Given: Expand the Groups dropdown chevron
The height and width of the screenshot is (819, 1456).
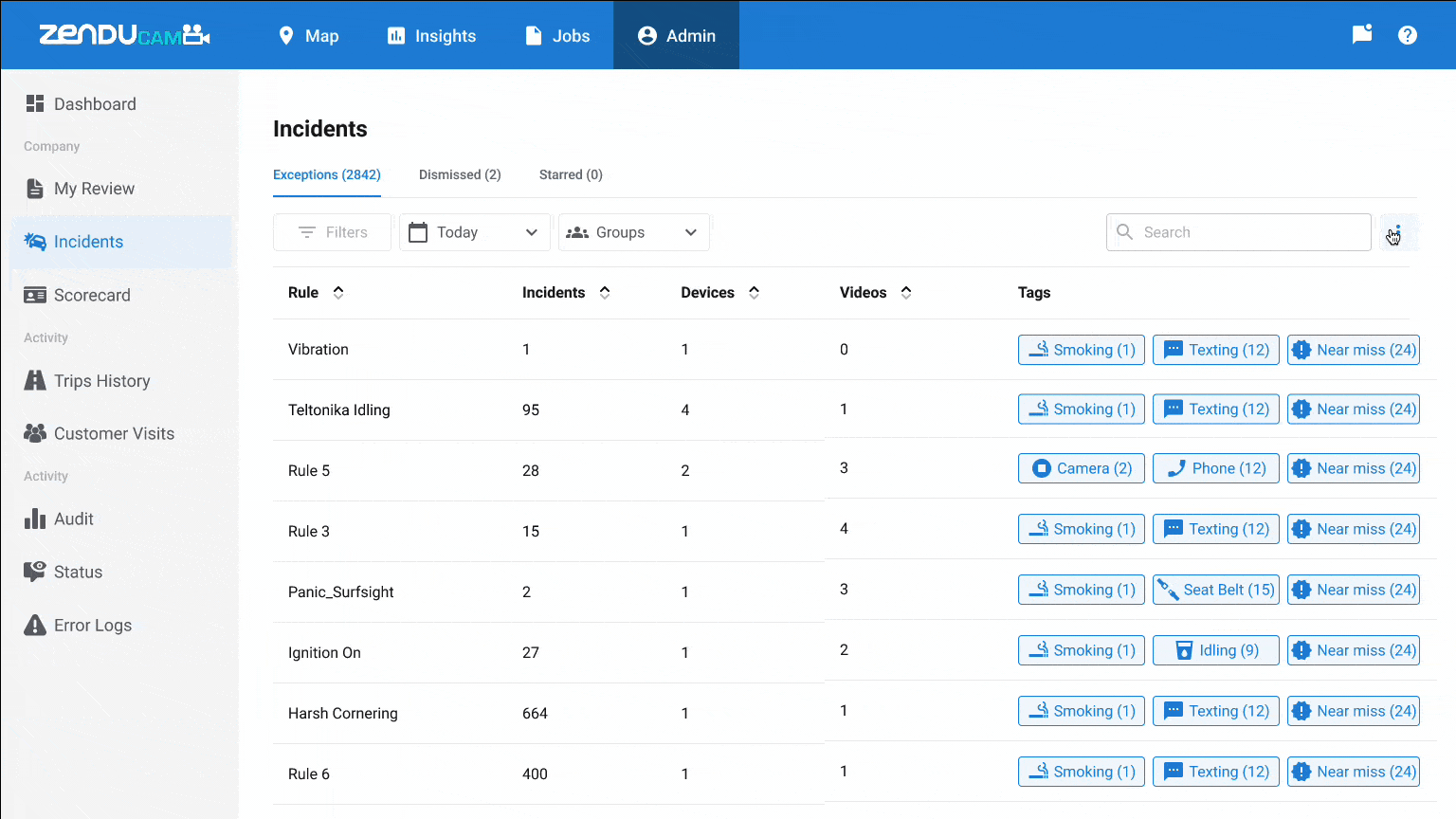Looking at the screenshot, I should tap(691, 232).
